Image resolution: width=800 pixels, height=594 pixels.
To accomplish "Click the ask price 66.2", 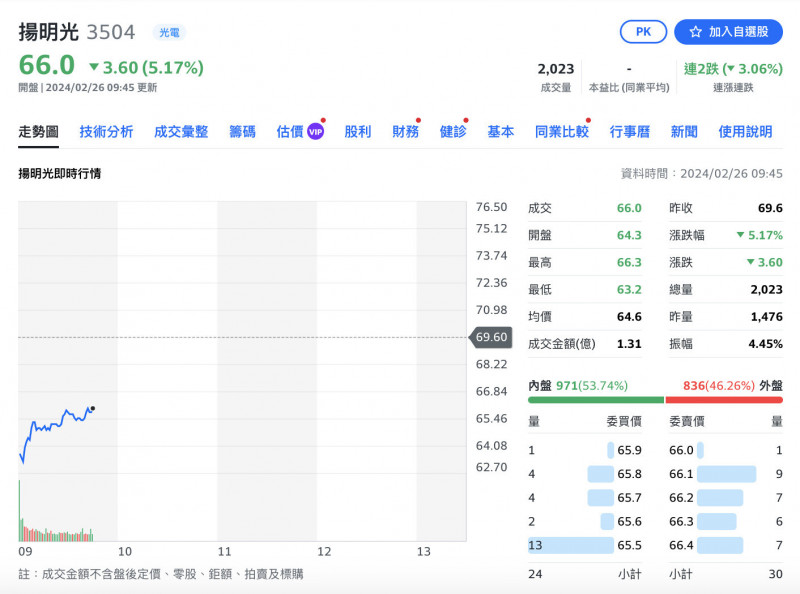I will click(x=681, y=498).
